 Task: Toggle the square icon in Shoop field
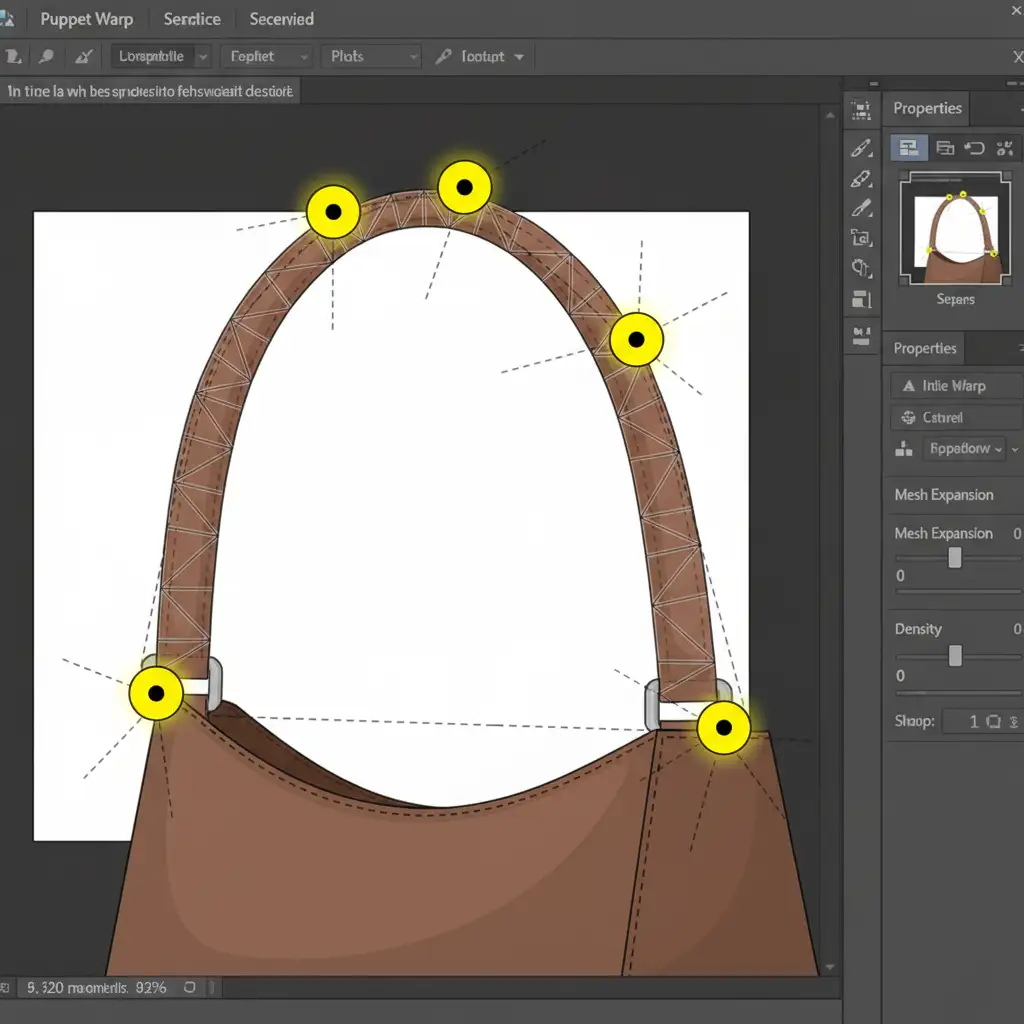point(993,721)
